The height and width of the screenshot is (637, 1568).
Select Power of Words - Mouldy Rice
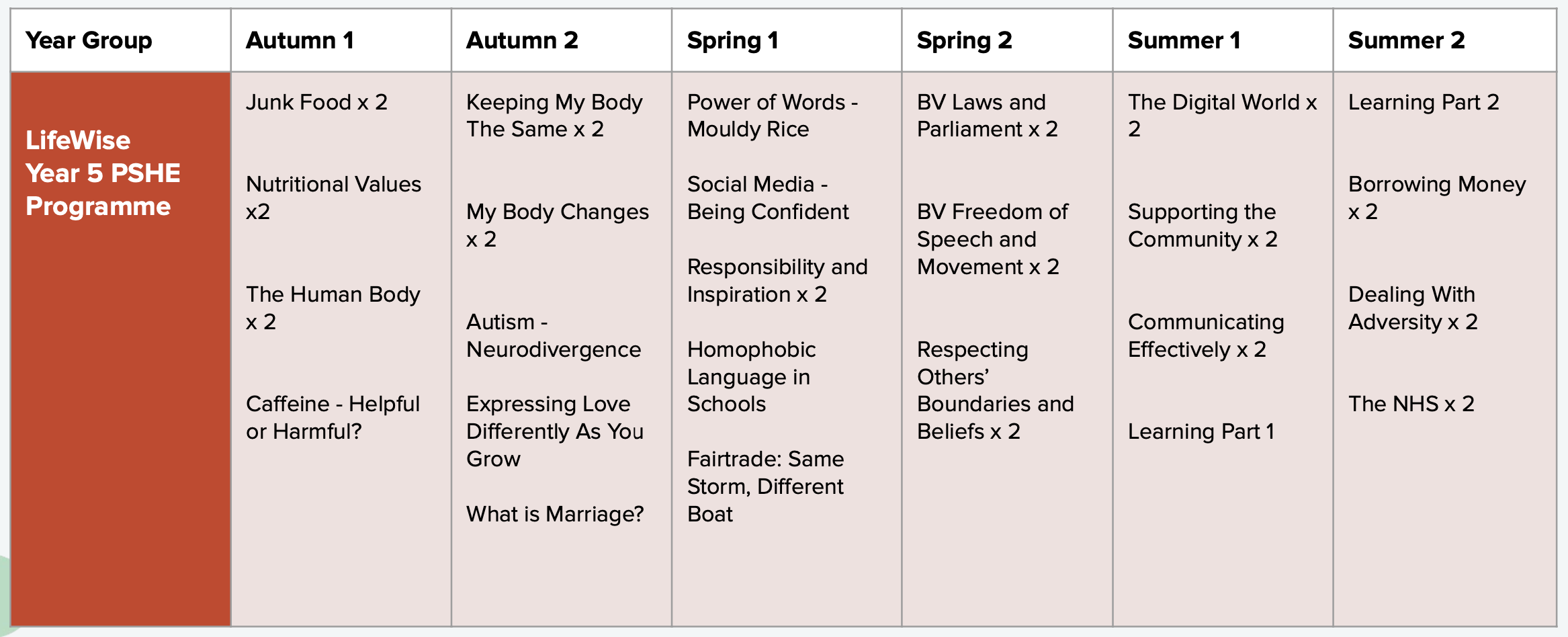pyautogui.click(x=773, y=116)
